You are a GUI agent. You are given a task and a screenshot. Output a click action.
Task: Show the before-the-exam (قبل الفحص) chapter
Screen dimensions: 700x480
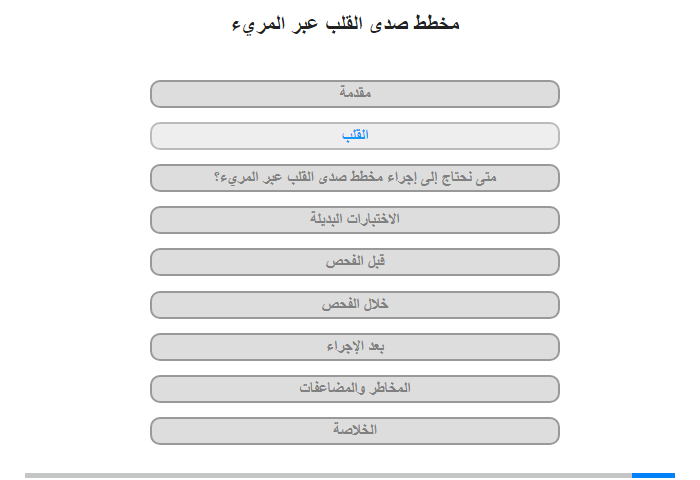pos(354,262)
